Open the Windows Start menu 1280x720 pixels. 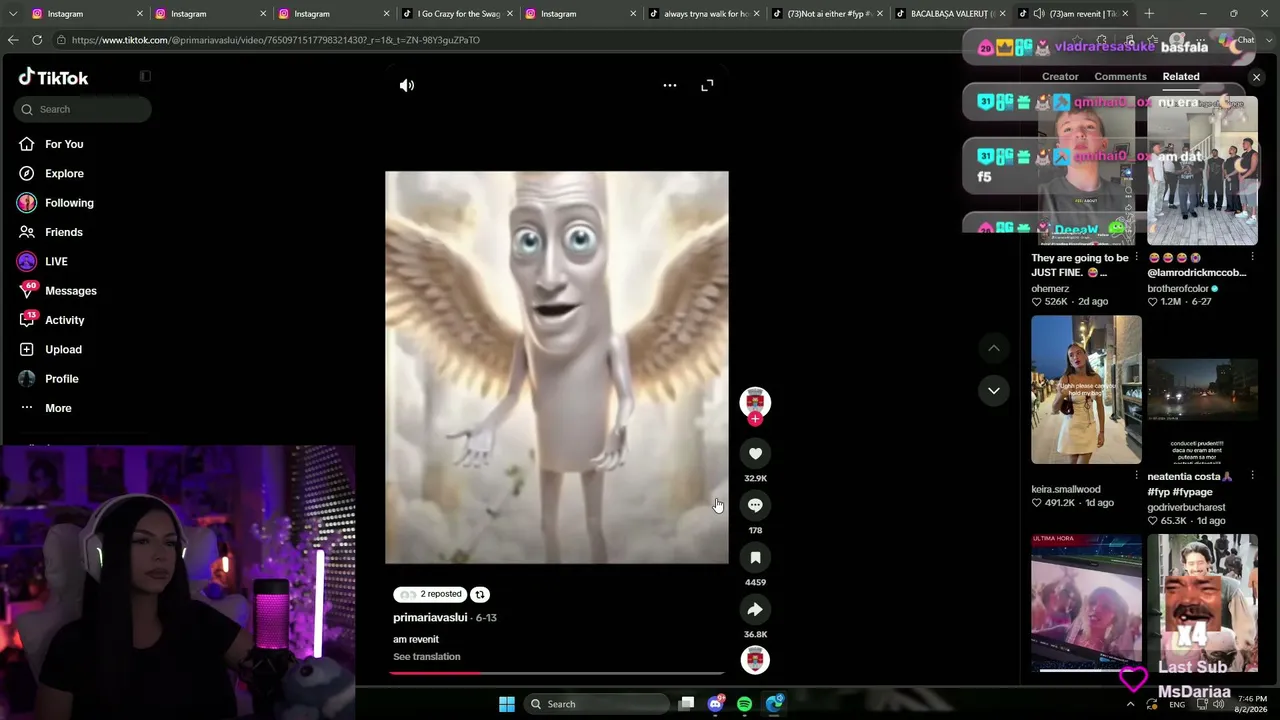(x=507, y=704)
